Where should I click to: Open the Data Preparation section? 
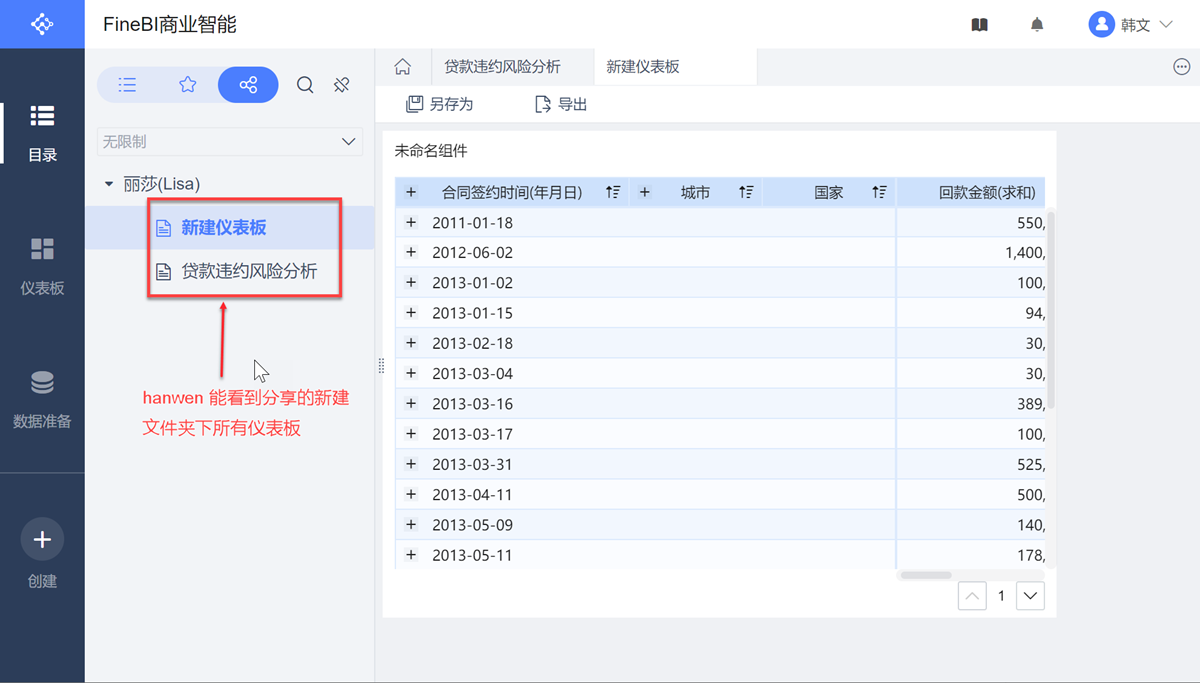point(42,398)
